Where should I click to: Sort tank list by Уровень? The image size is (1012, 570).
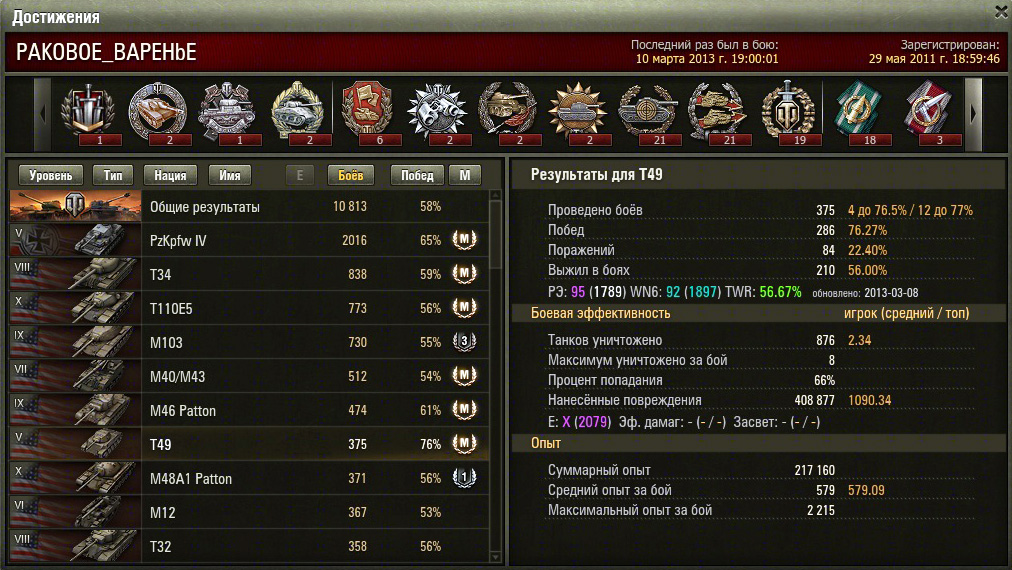(51, 175)
